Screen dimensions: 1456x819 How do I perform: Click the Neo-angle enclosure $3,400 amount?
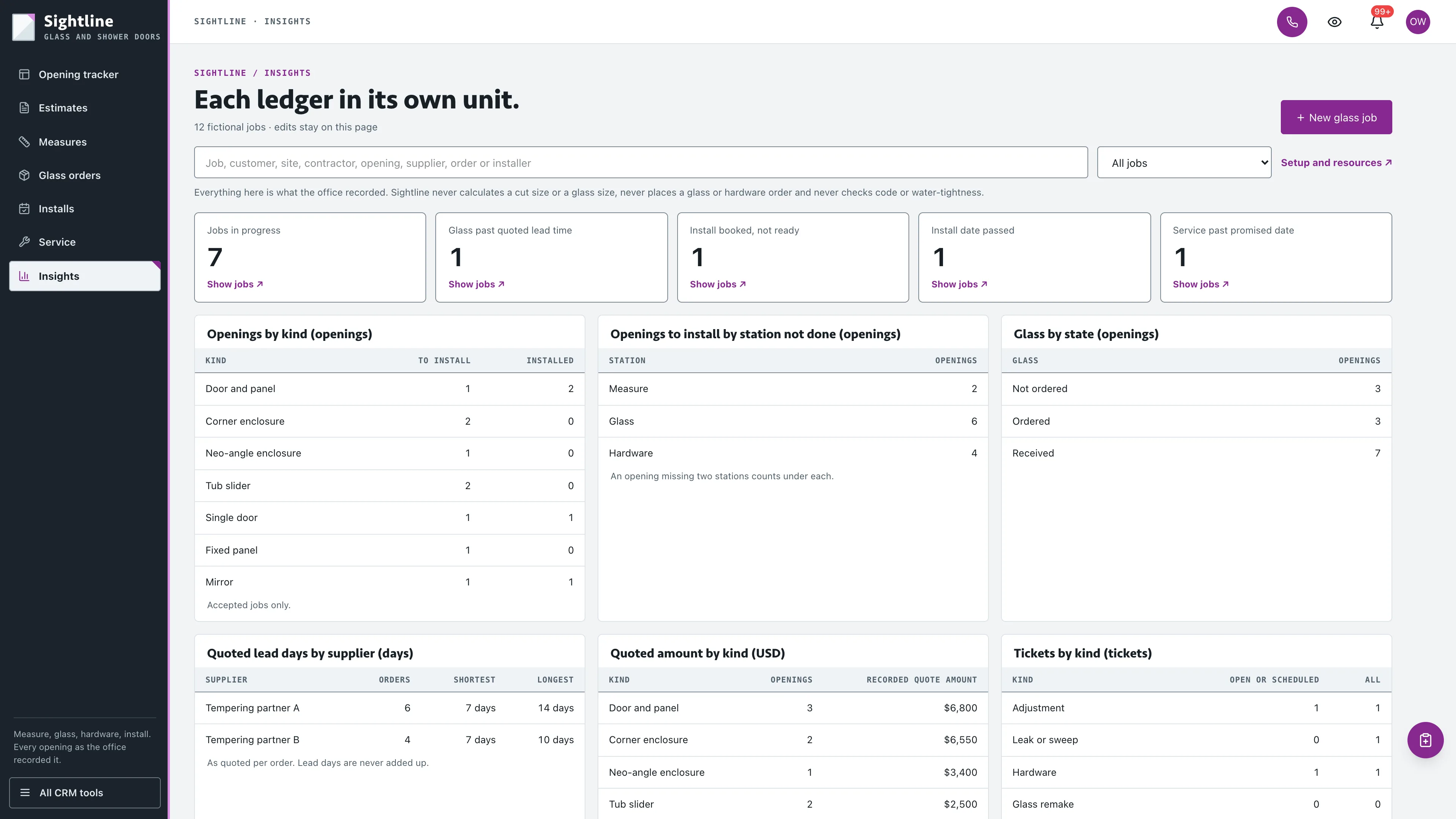pyautogui.click(x=960, y=772)
